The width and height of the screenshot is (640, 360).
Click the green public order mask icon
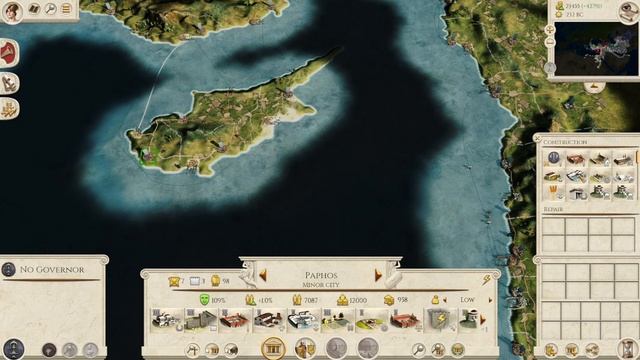tap(204, 300)
